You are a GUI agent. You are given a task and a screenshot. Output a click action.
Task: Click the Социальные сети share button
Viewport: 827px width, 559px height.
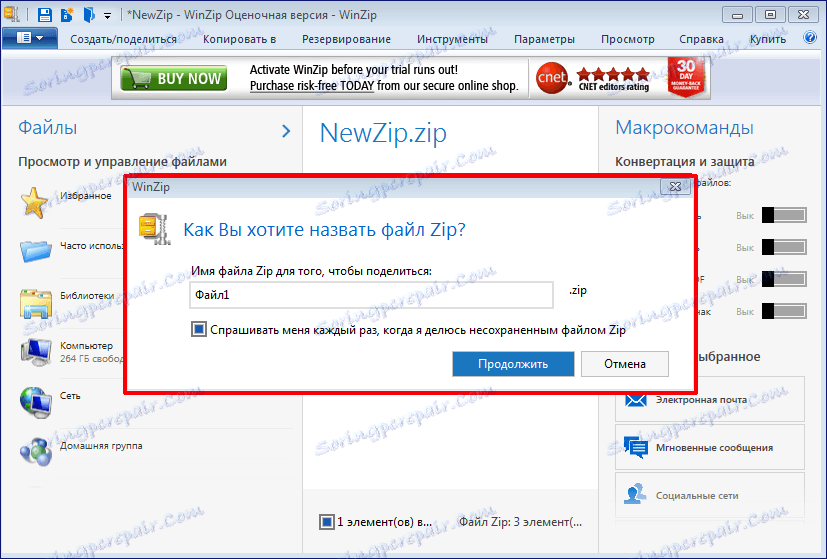[x=710, y=495]
